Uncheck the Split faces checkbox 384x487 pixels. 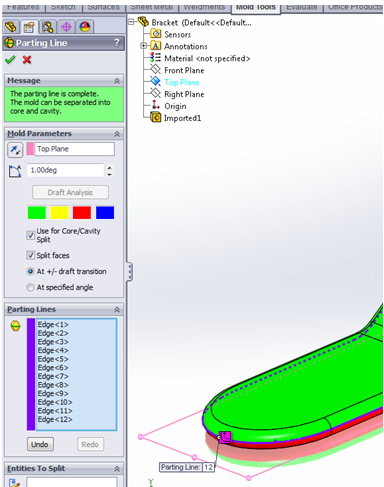click(31, 255)
